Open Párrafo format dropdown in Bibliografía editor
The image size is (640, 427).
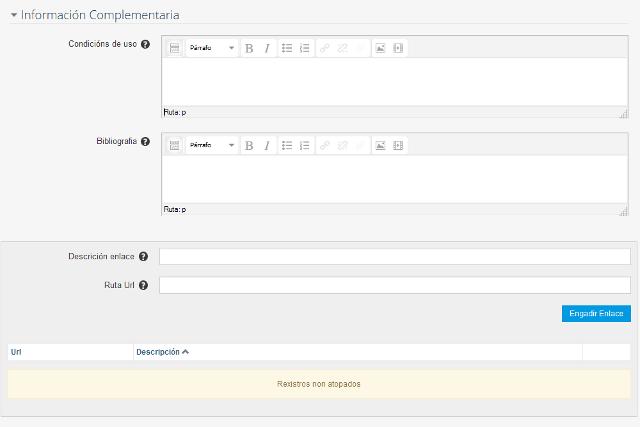pos(212,145)
